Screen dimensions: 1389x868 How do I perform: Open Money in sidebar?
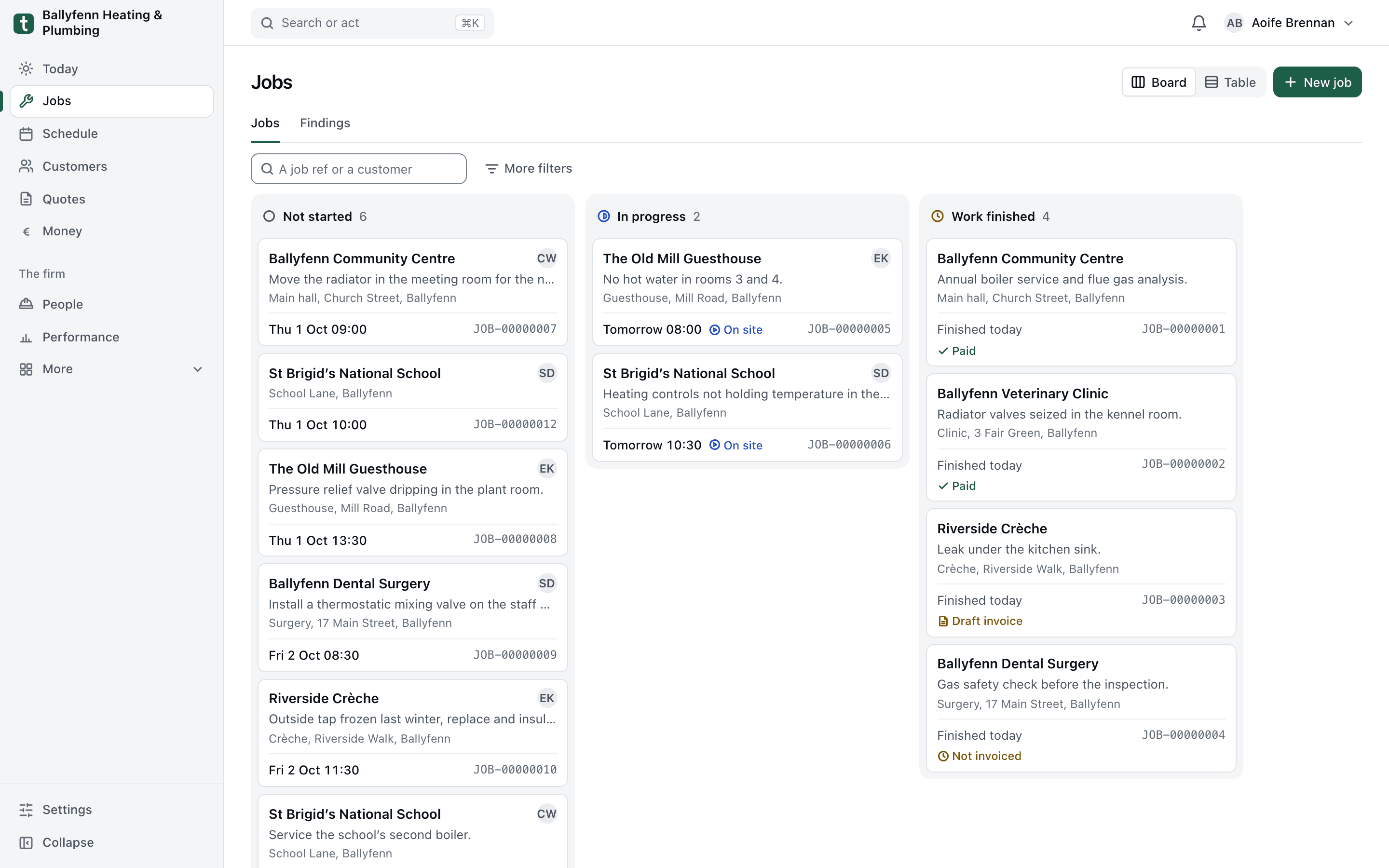(x=111, y=231)
